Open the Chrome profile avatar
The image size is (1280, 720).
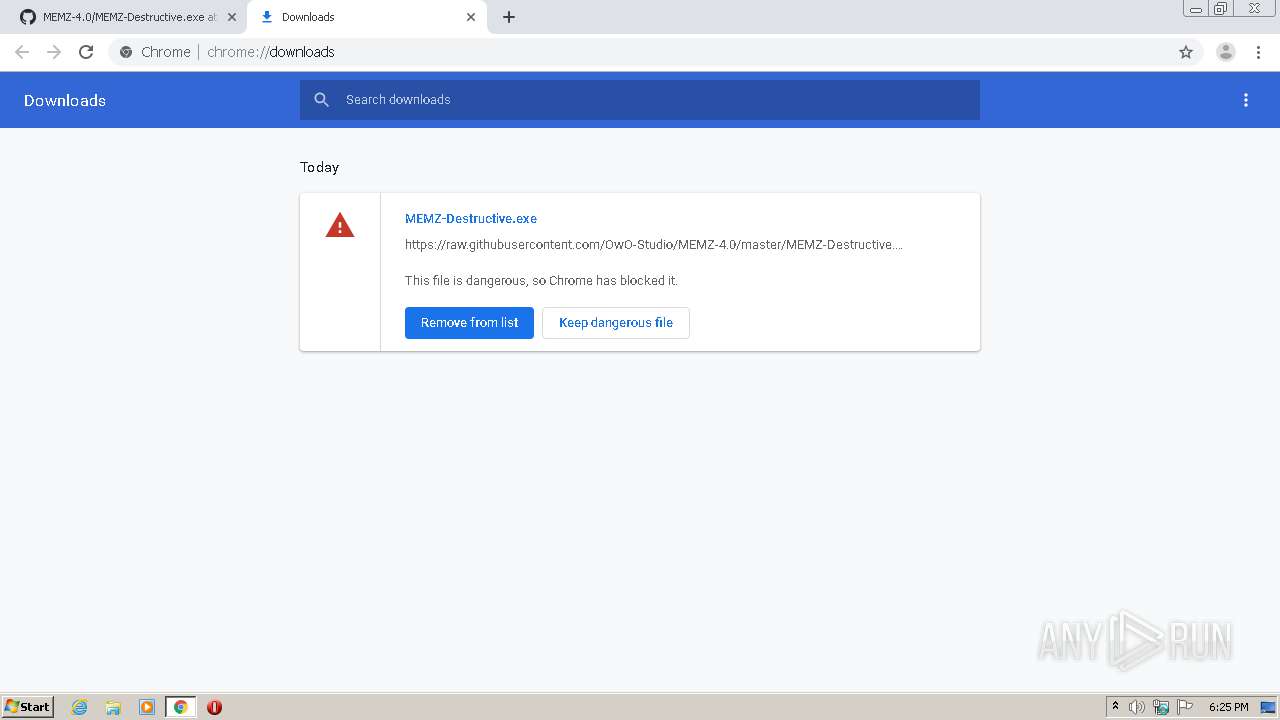click(1226, 52)
